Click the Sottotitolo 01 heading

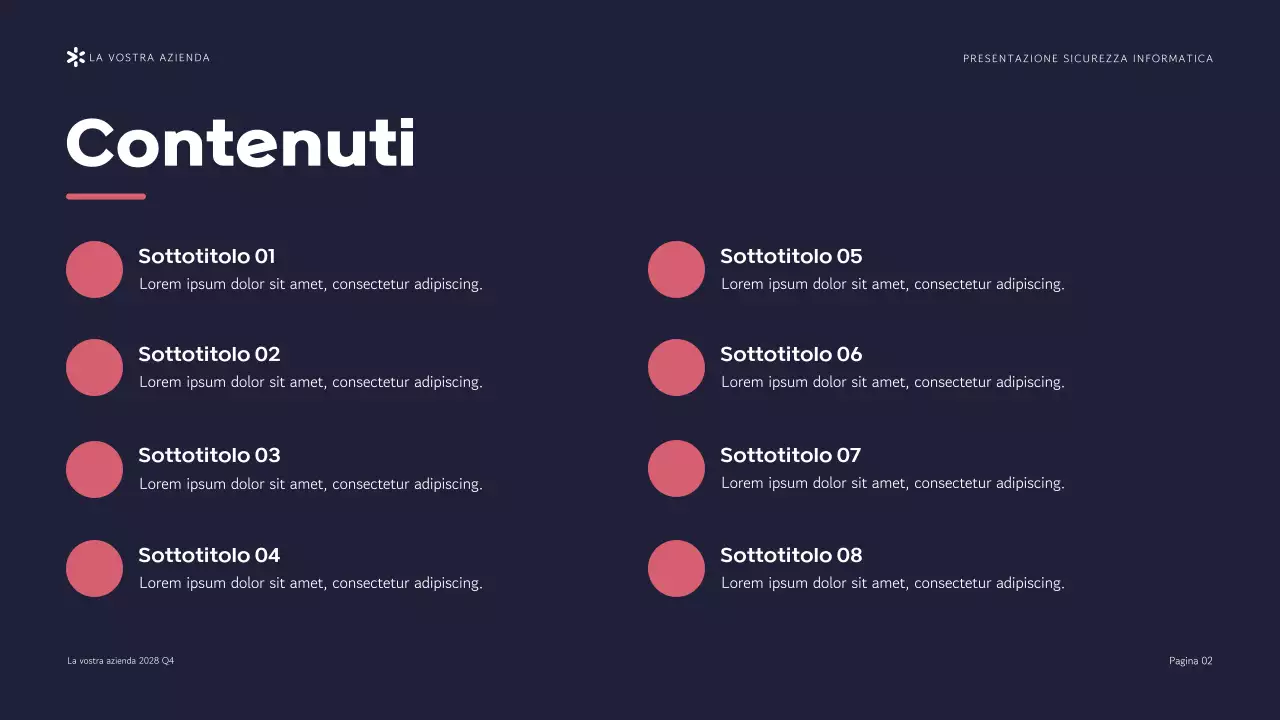207,256
